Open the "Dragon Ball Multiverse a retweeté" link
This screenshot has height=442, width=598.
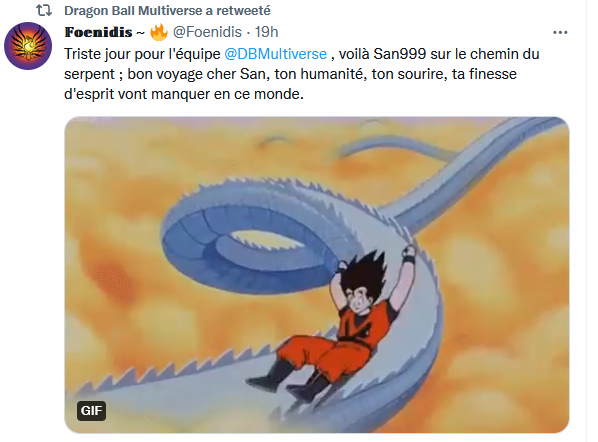pyautogui.click(x=167, y=11)
